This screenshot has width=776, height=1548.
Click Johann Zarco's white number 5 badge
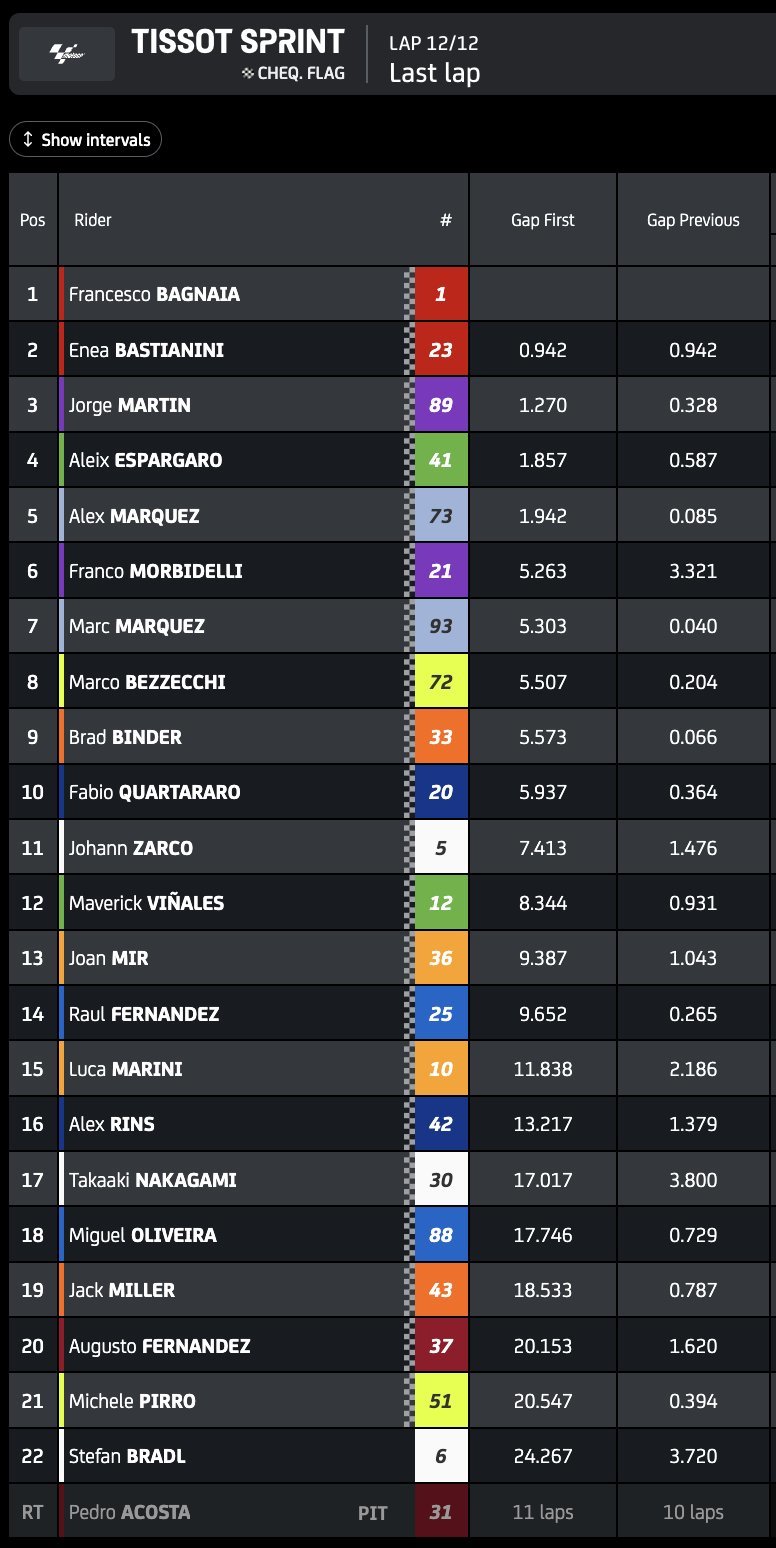[x=441, y=848]
